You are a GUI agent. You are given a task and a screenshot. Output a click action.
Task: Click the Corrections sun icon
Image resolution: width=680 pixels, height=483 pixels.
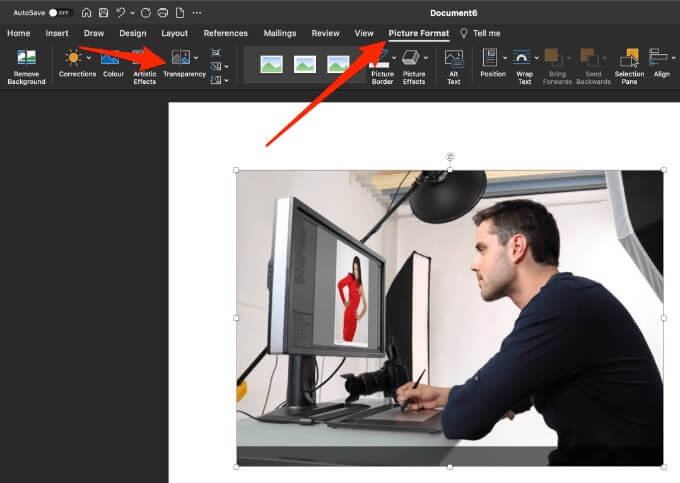tap(73, 57)
